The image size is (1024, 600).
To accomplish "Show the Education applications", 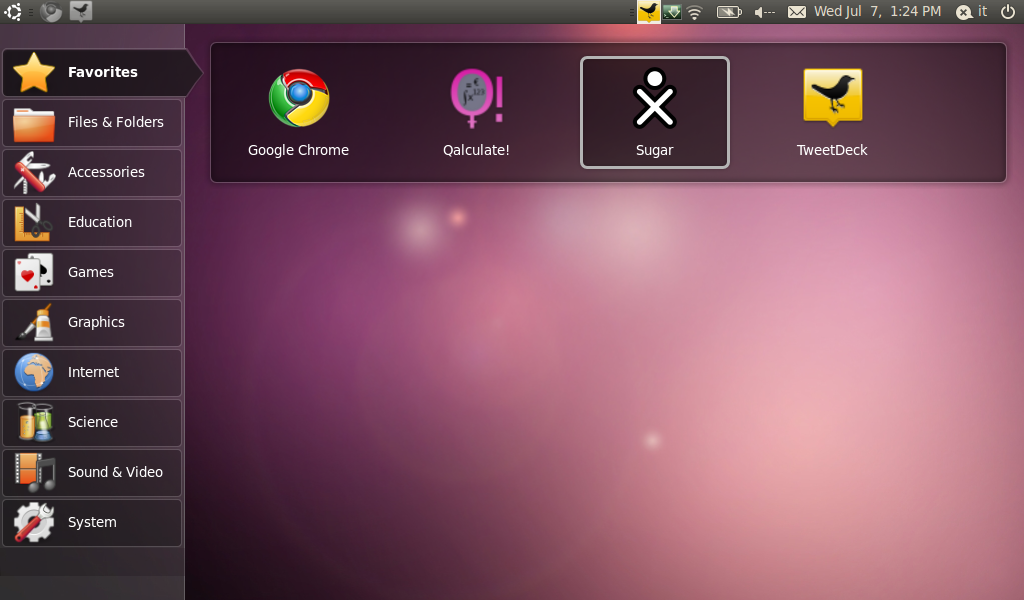I will coord(92,223).
